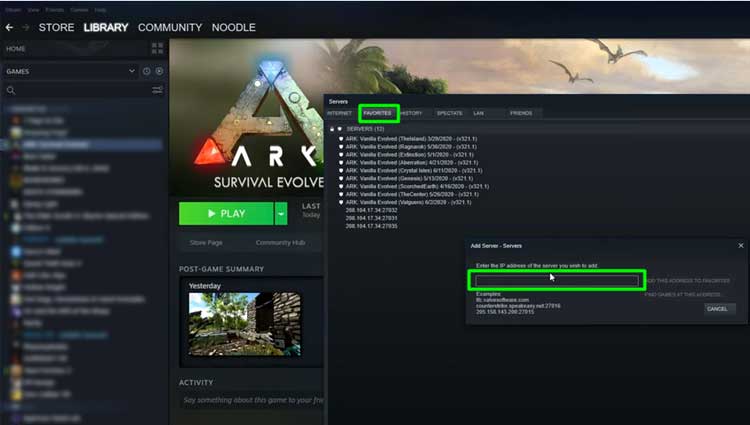Select the ScorchedEarth server row

tap(417, 186)
